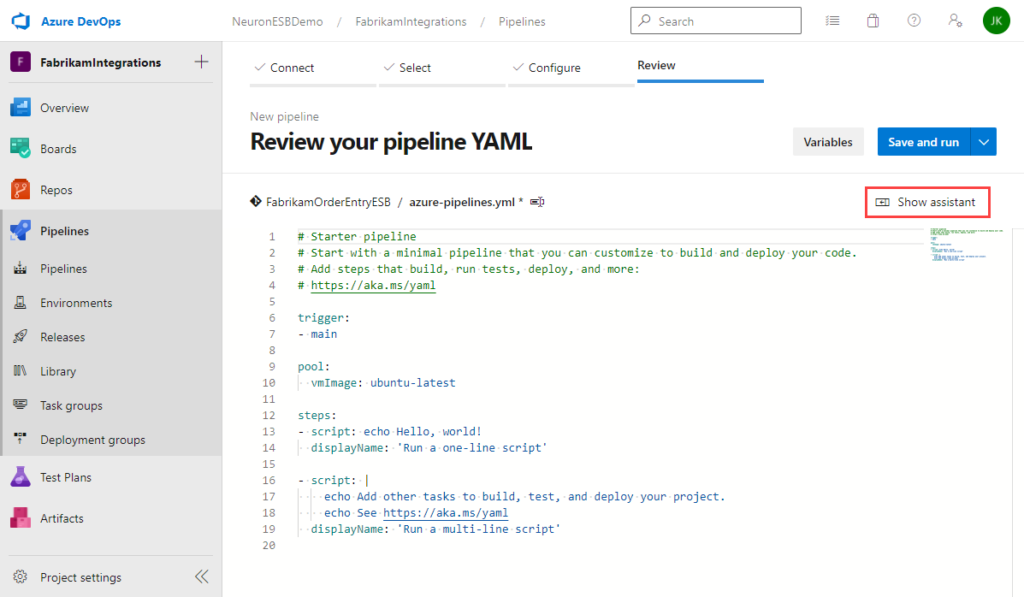Open the Help question mark icon
The width and height of the screenshot is (1024, 597).
click(913, 19)
